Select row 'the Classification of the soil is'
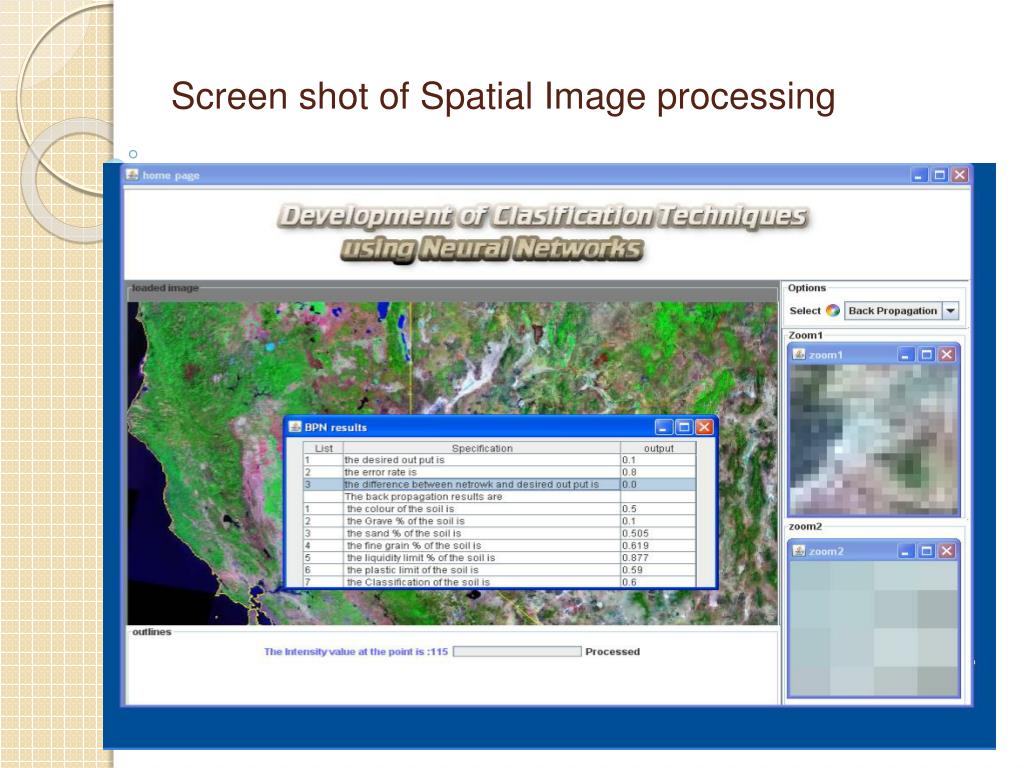 click(x=500, y=582)
